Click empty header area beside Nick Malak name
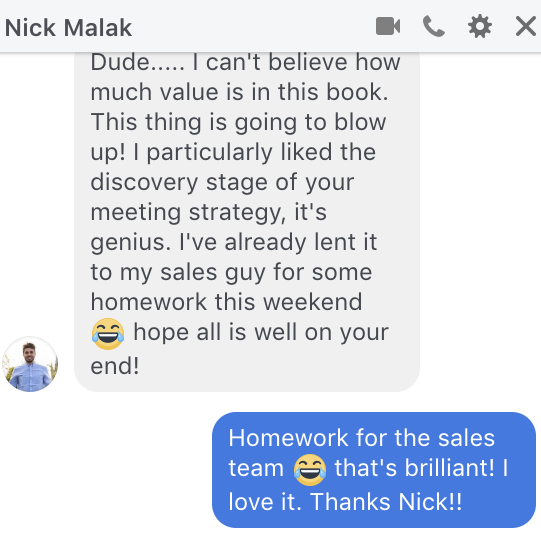The height and width of the screenshot is (541, 541). coord(254,27)
